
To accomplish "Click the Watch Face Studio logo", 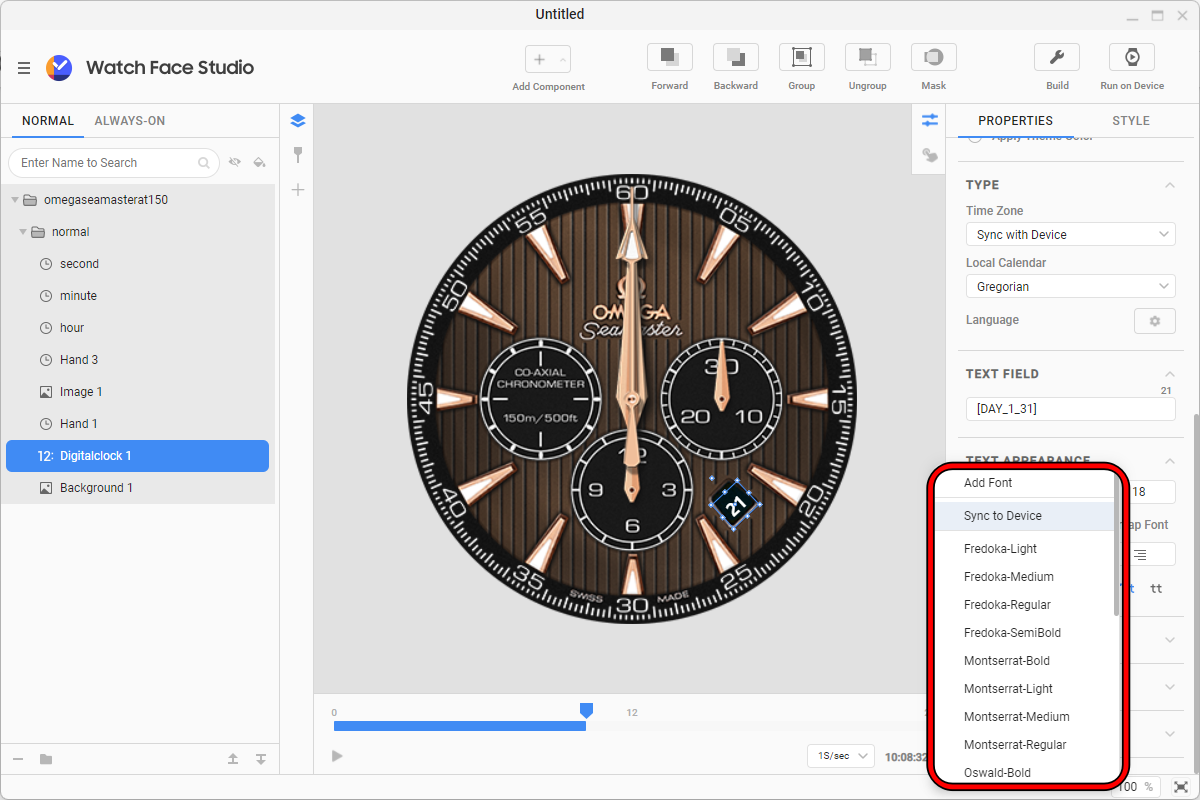I will (59, 67).
